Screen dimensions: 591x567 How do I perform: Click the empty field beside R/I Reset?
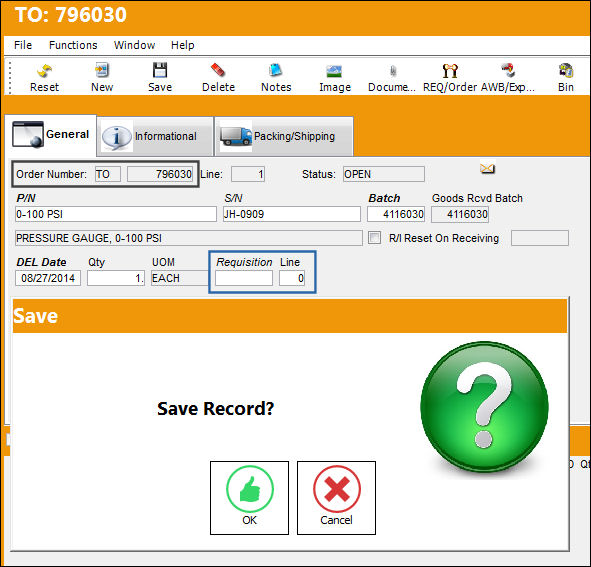540,238
